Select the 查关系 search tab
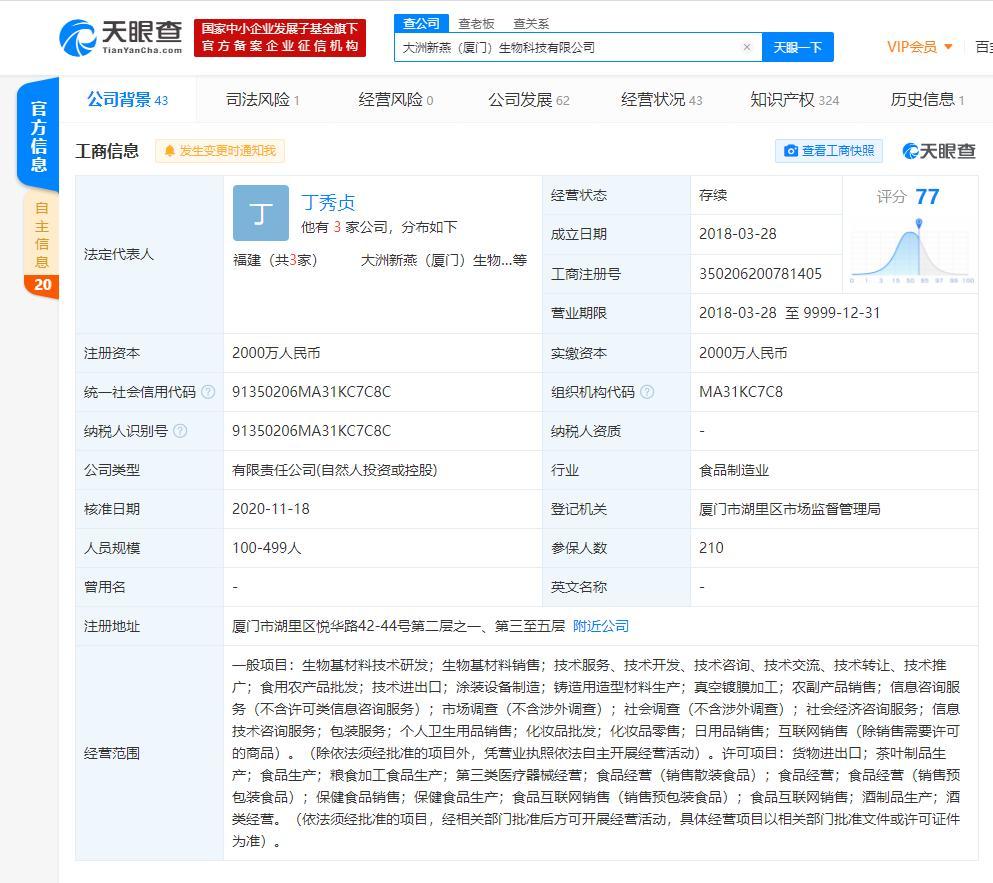The width and height of the screenshot is (993, 883). (x=531, y=23)
